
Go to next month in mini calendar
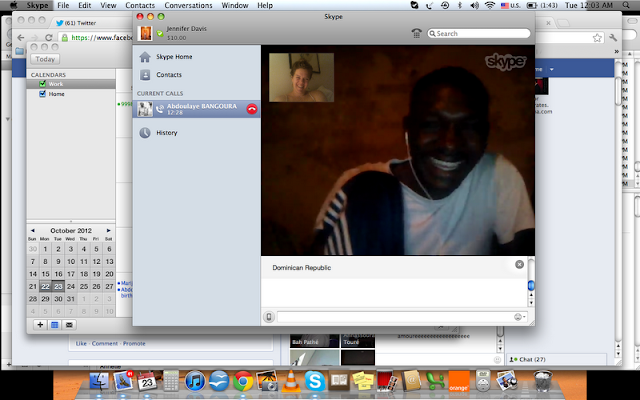point(109,231)
